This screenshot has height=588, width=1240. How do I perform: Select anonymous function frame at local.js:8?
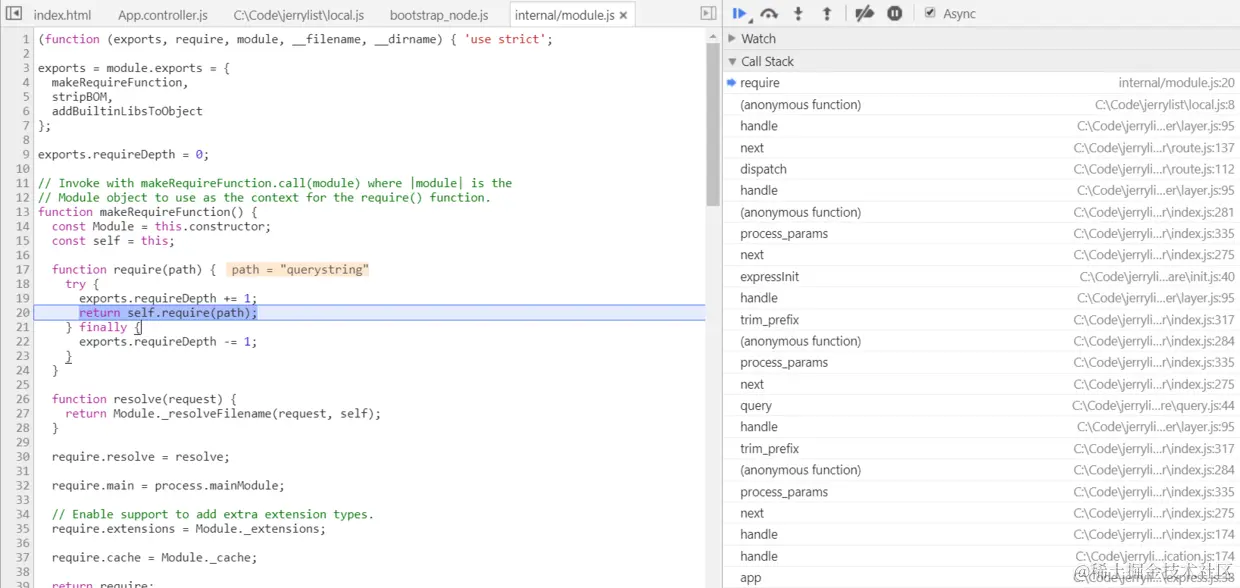981,105
